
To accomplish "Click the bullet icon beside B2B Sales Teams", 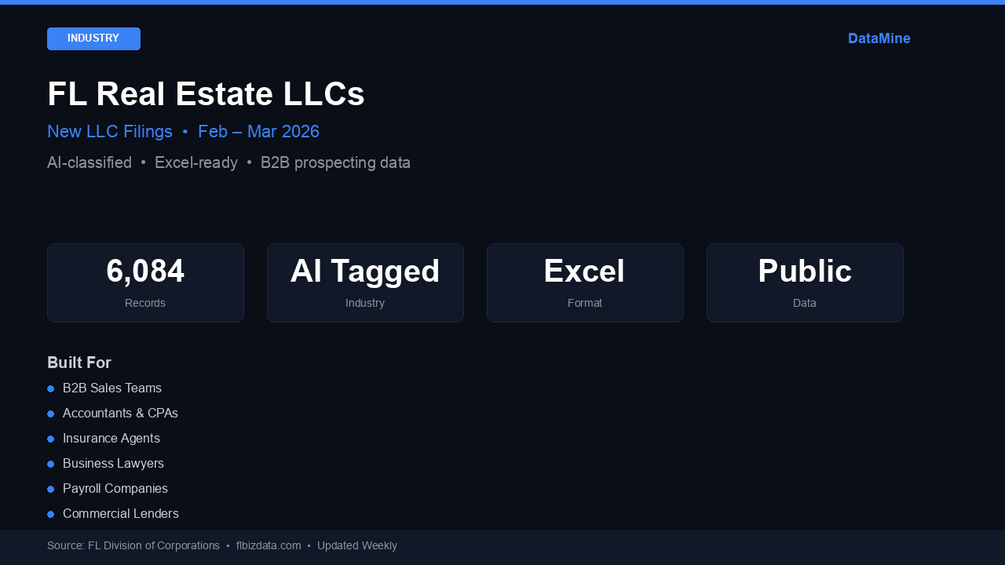I will tap(51, 389).
